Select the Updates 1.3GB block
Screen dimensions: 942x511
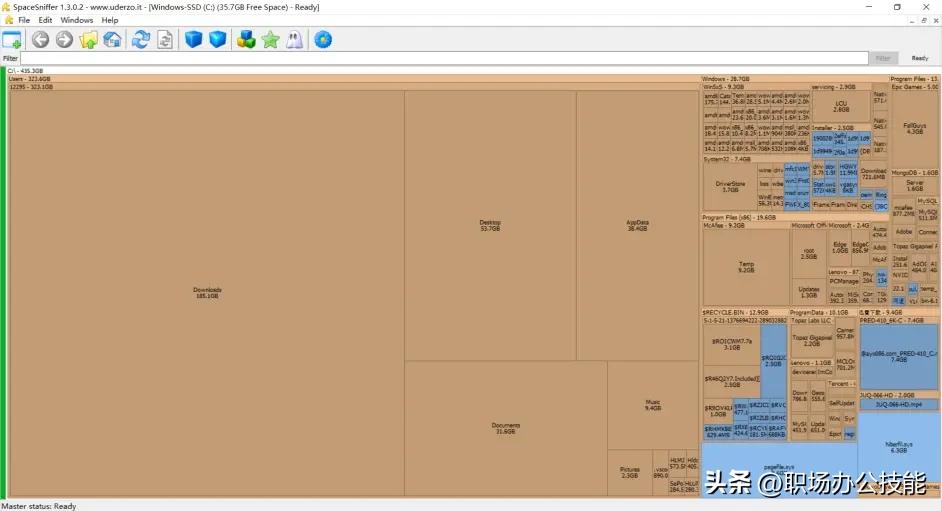pyautogui.click(x=809, y=292)
